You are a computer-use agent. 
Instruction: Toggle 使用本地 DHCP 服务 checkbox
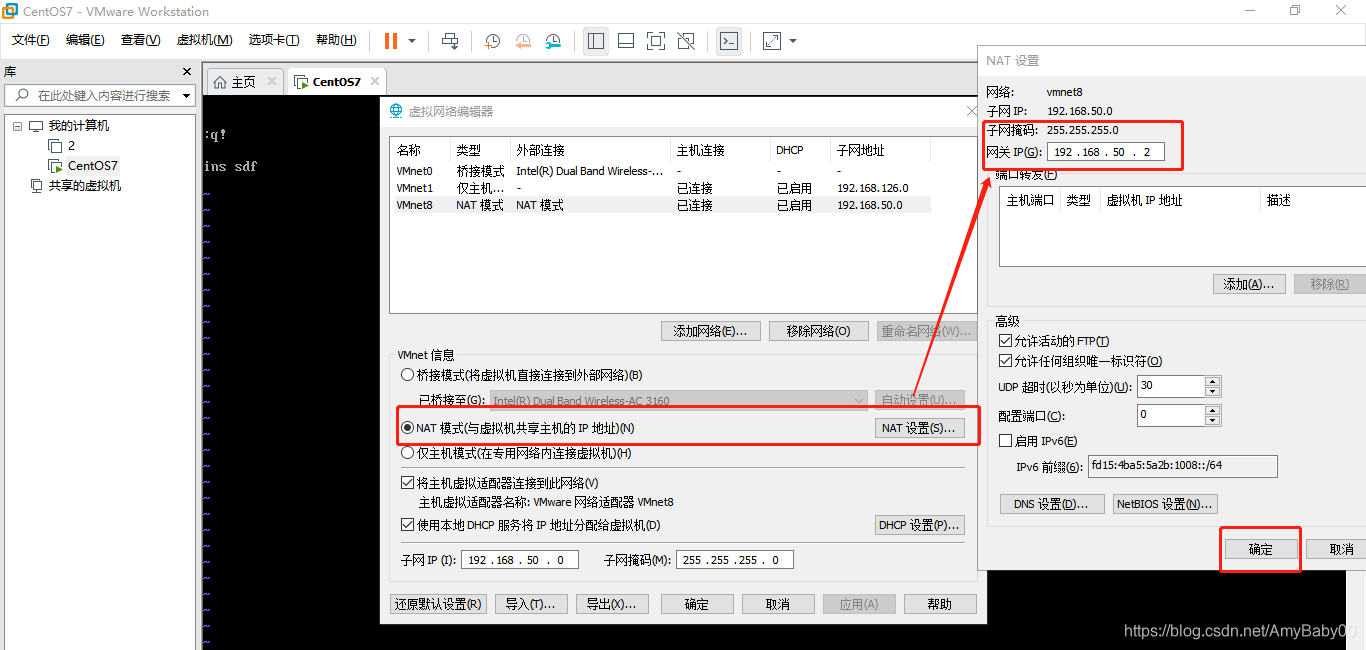(x=407, y=525)
